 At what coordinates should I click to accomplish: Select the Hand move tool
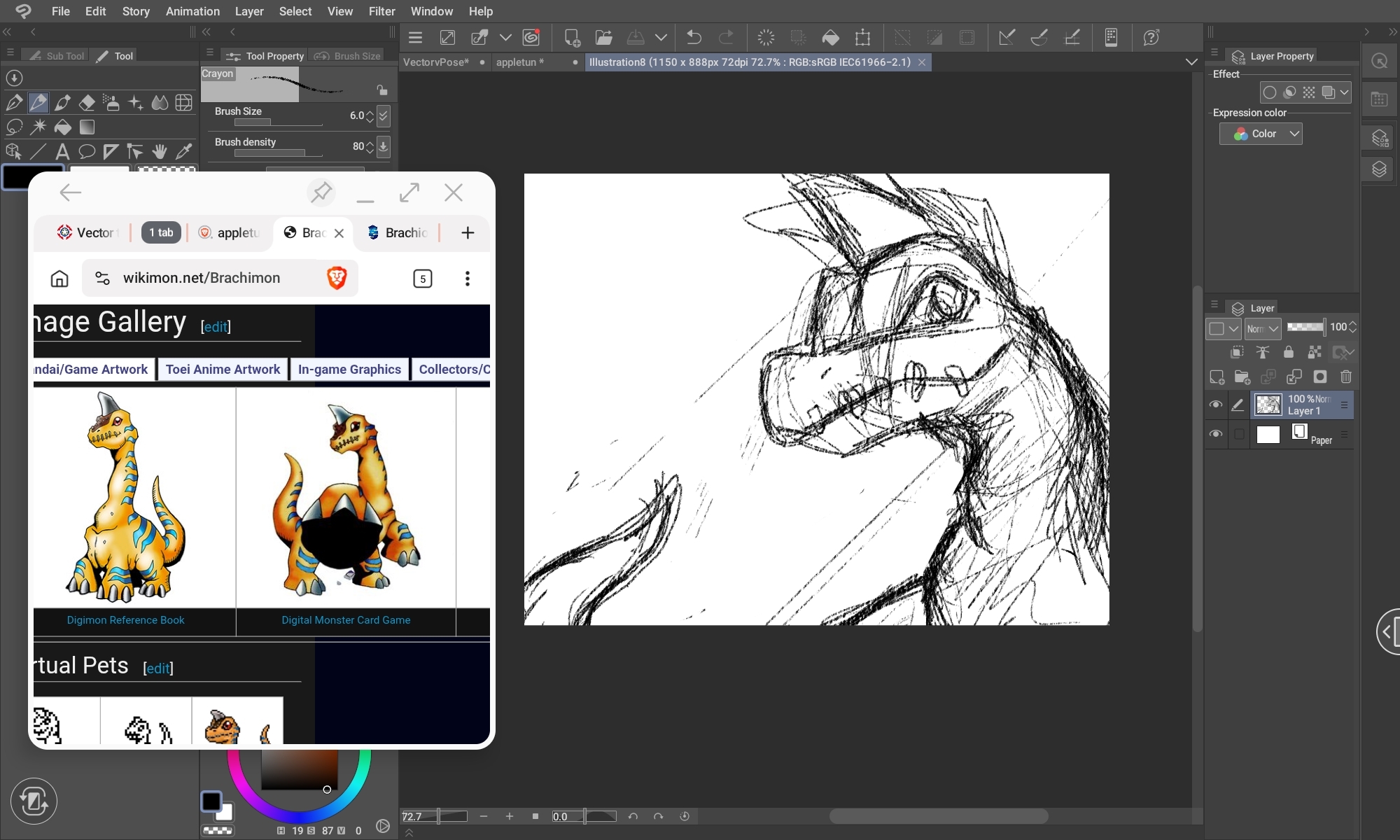coord(160,151)
